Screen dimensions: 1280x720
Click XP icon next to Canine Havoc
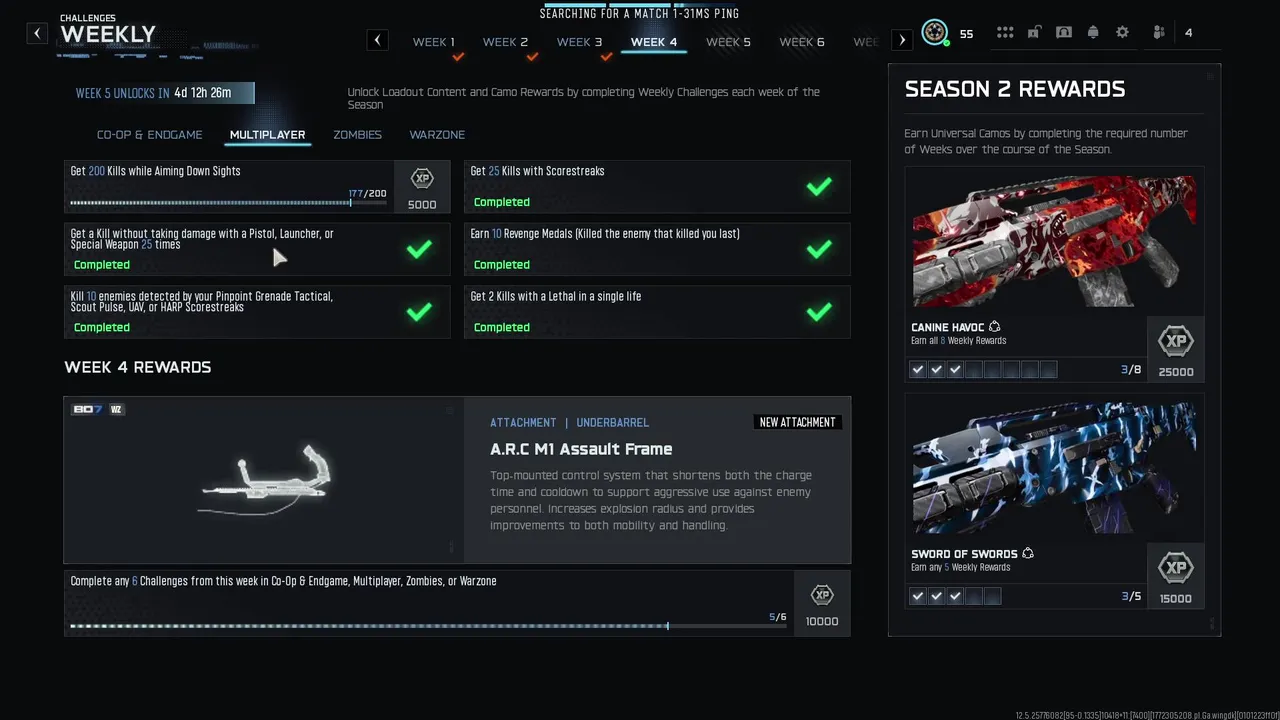[x=1176, y=341]
